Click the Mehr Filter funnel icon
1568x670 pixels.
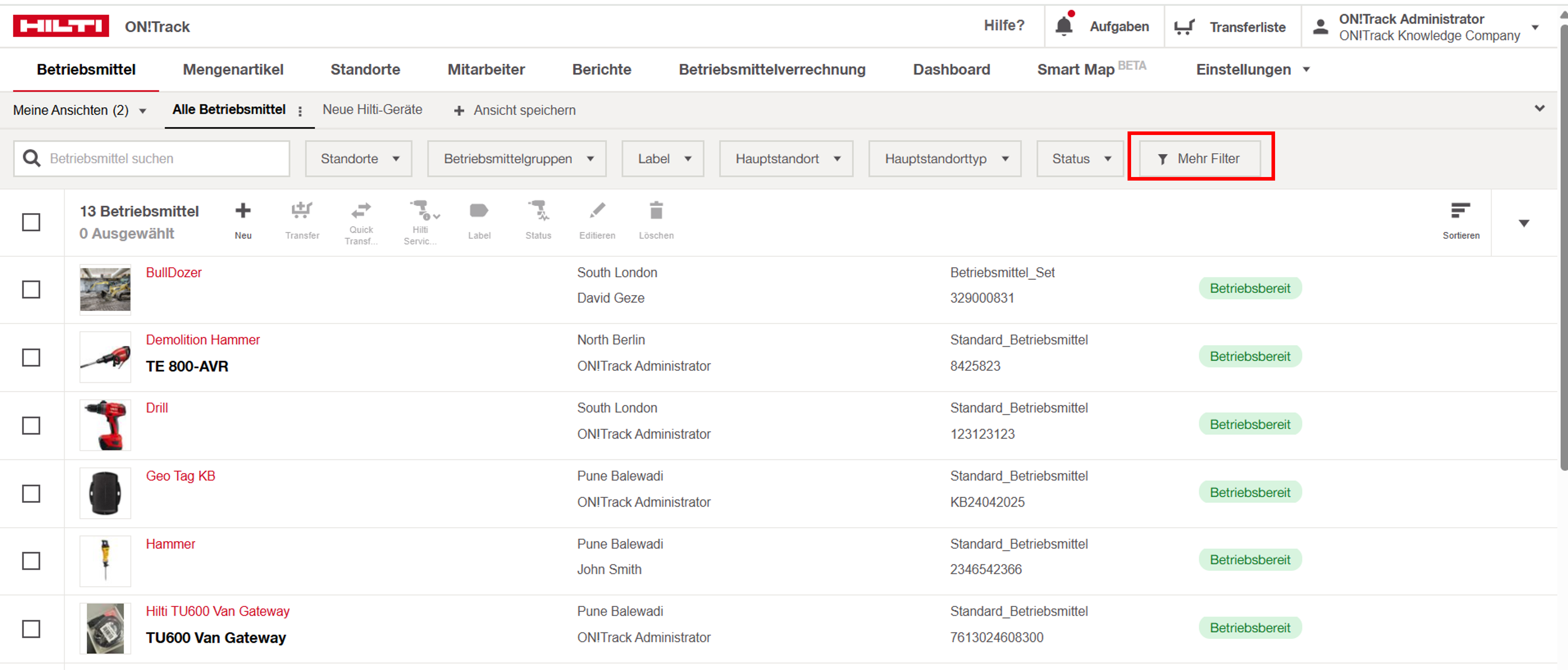(x=1162, y=159)
